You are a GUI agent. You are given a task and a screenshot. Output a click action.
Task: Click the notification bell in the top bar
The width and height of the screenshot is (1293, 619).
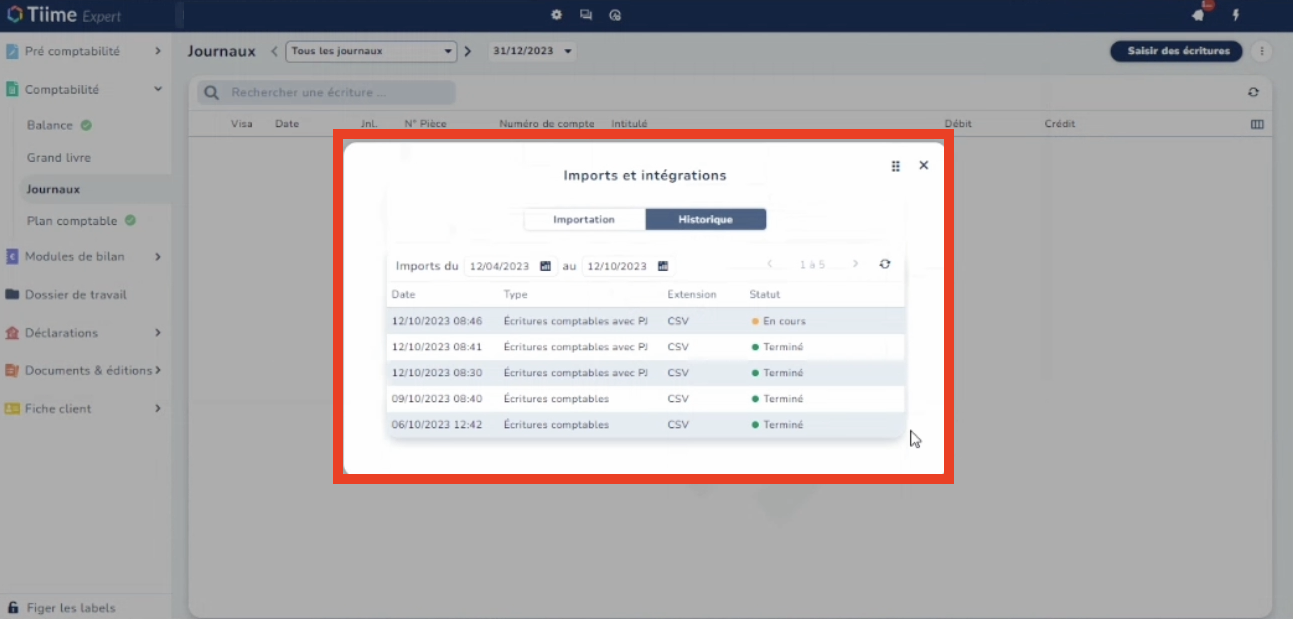point(1199,14)
